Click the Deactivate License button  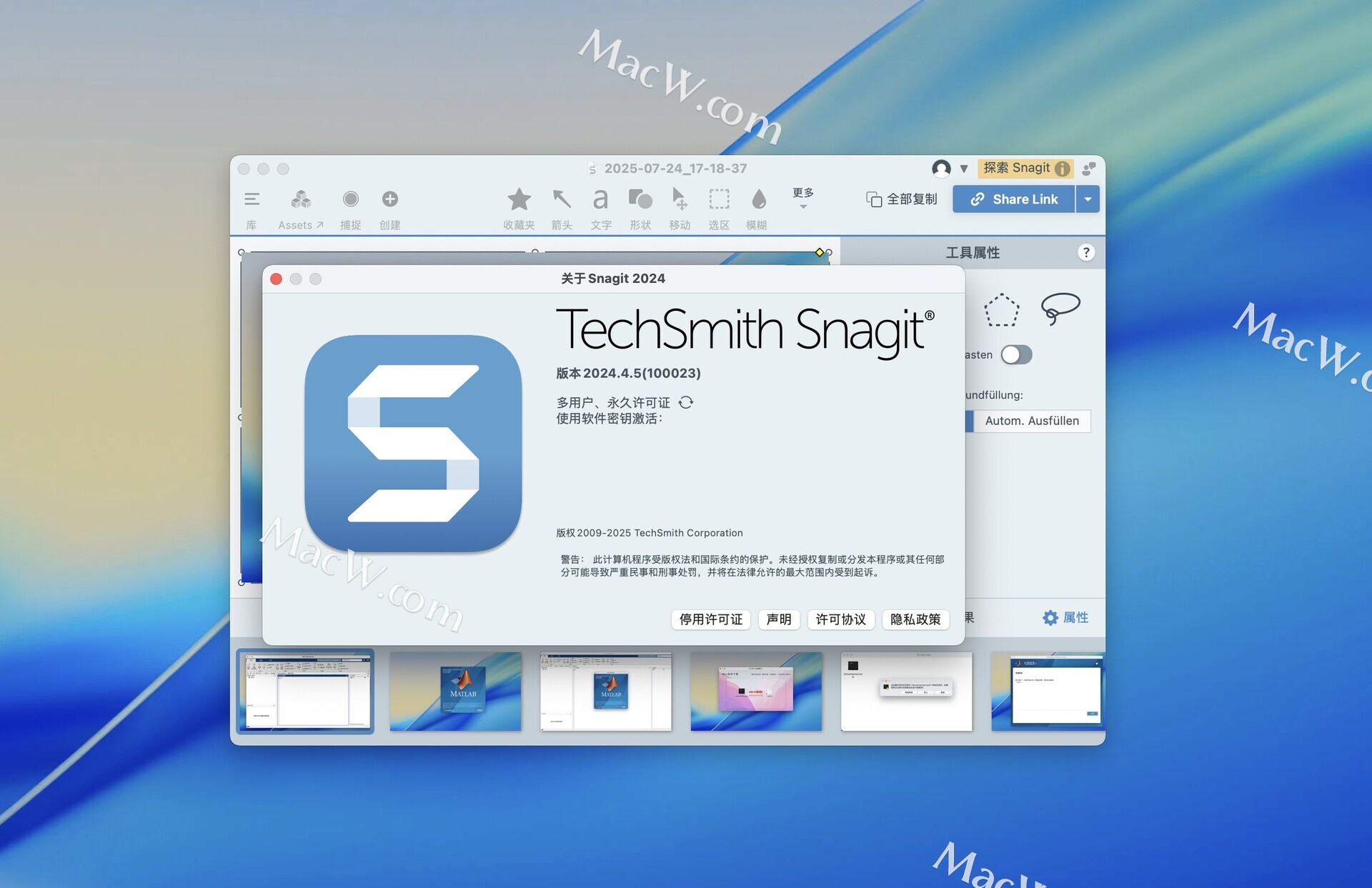[x=711, y=619]
